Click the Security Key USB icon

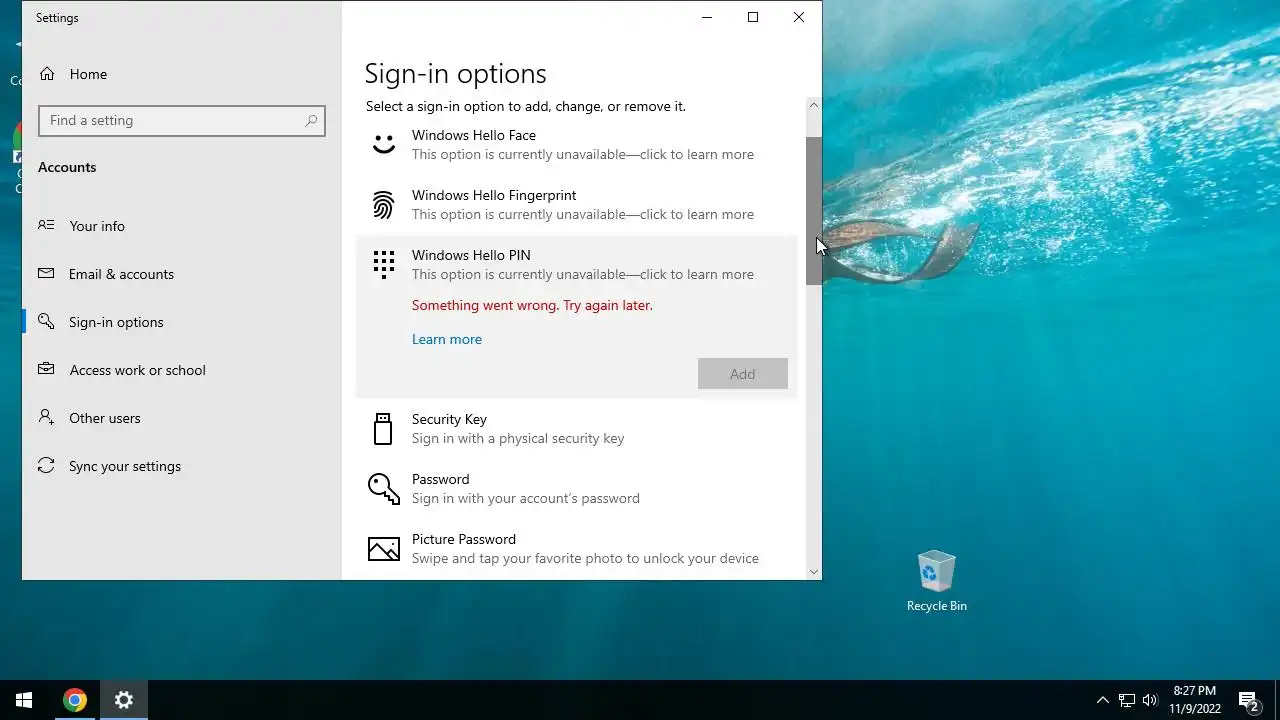[383, 429]
